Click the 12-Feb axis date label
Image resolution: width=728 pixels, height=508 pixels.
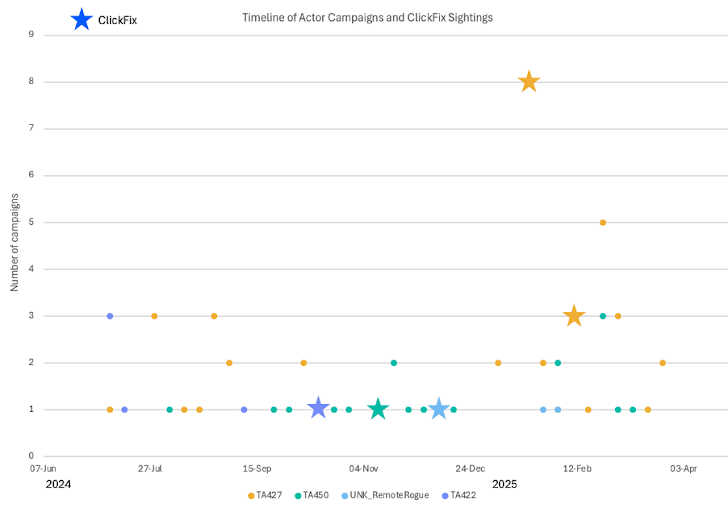click(x=577, y=469)
